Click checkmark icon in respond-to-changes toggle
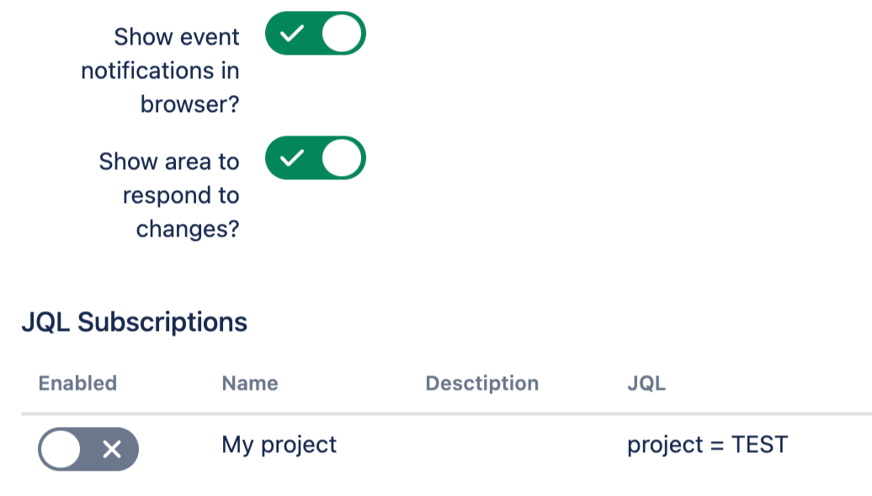Screen dimensions: 872x496 tap(291, 158)
